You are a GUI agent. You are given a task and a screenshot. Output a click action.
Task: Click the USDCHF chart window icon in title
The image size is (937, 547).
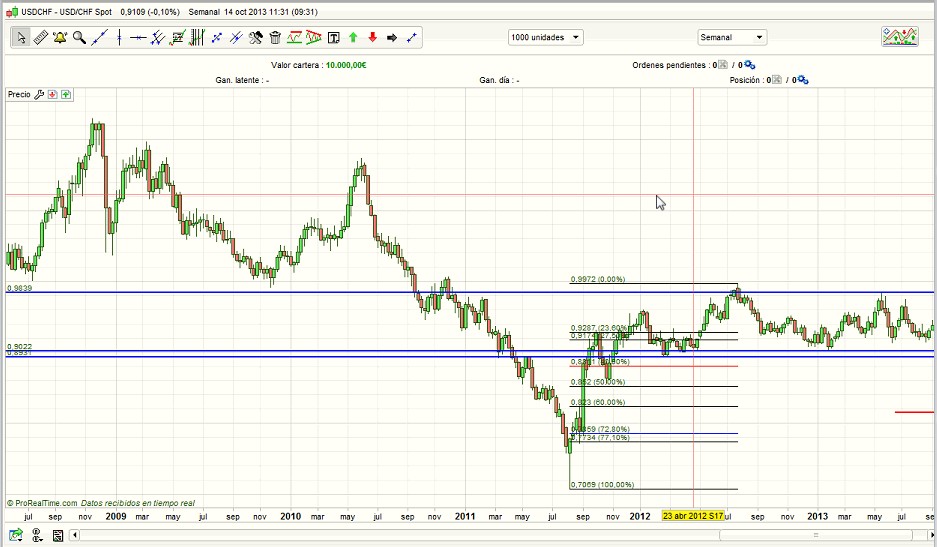coord(12,12)
